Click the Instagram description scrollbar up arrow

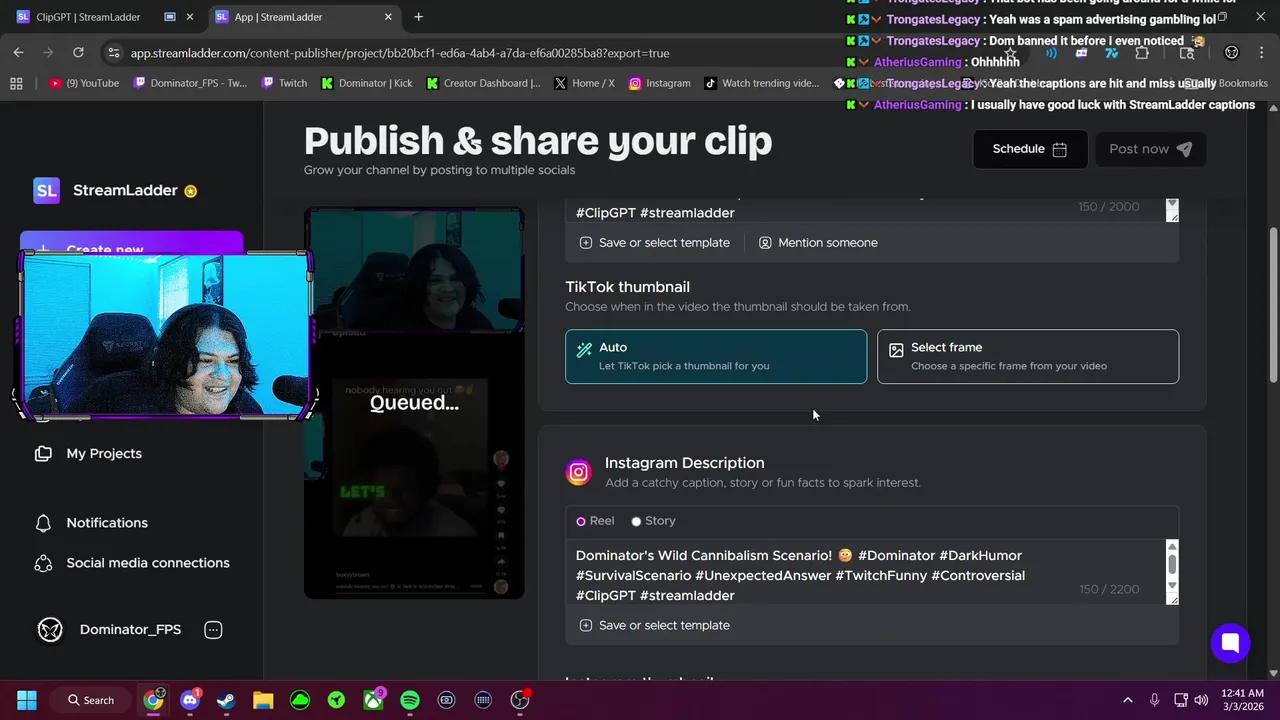tap(1172, 546)
